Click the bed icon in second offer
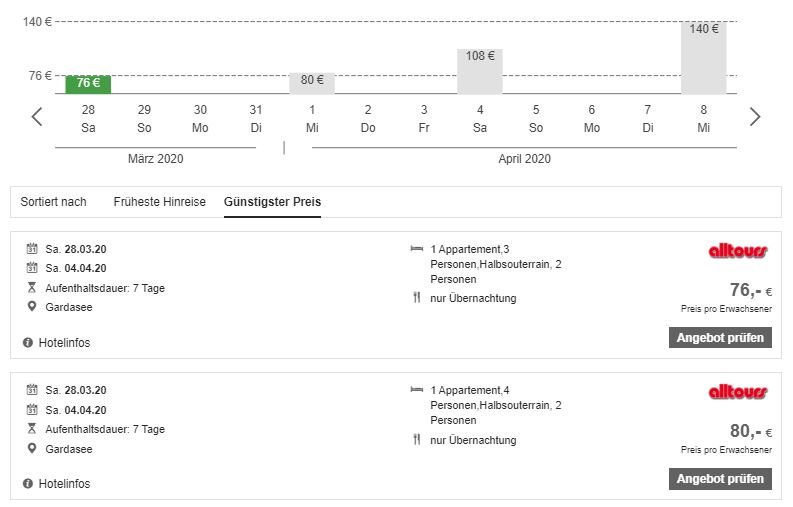793x507 pixels. (417, 389)
